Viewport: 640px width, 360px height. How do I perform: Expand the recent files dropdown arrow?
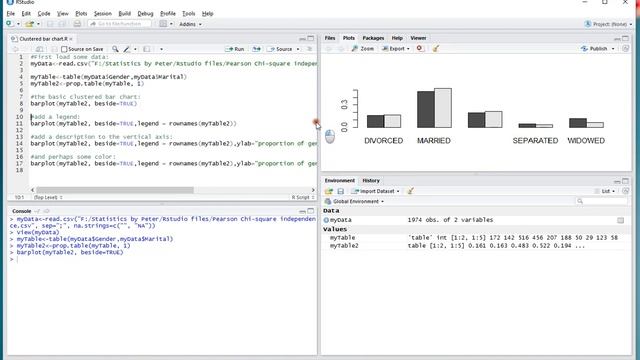point(38,24)
